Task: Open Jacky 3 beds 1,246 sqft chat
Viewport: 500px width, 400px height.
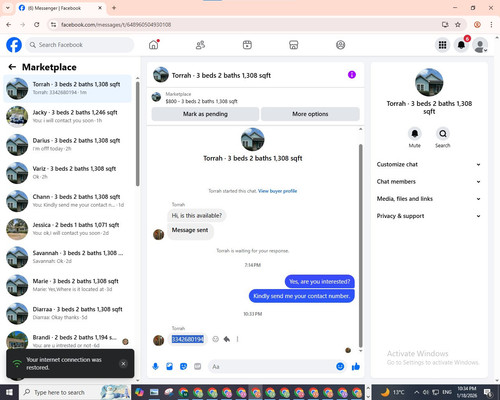Action: tap(68, 117)
